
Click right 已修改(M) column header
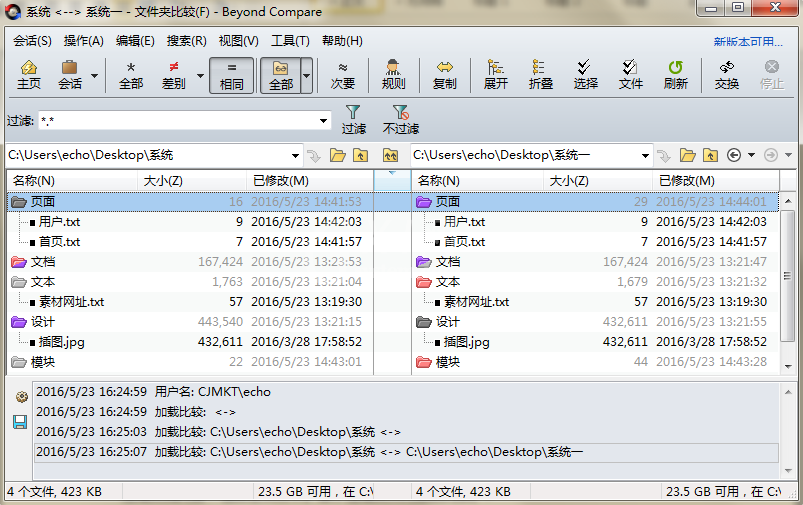(715, 181)
